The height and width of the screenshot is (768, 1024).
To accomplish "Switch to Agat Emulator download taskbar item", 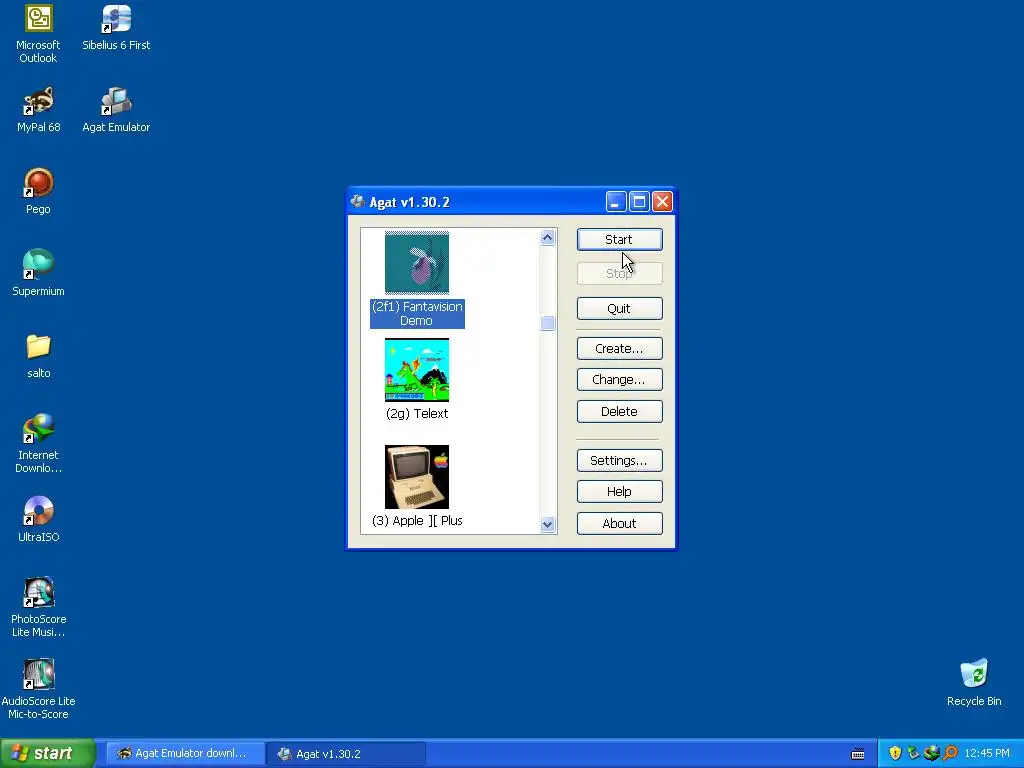I will pyautogui.click(x=185, y=753).
